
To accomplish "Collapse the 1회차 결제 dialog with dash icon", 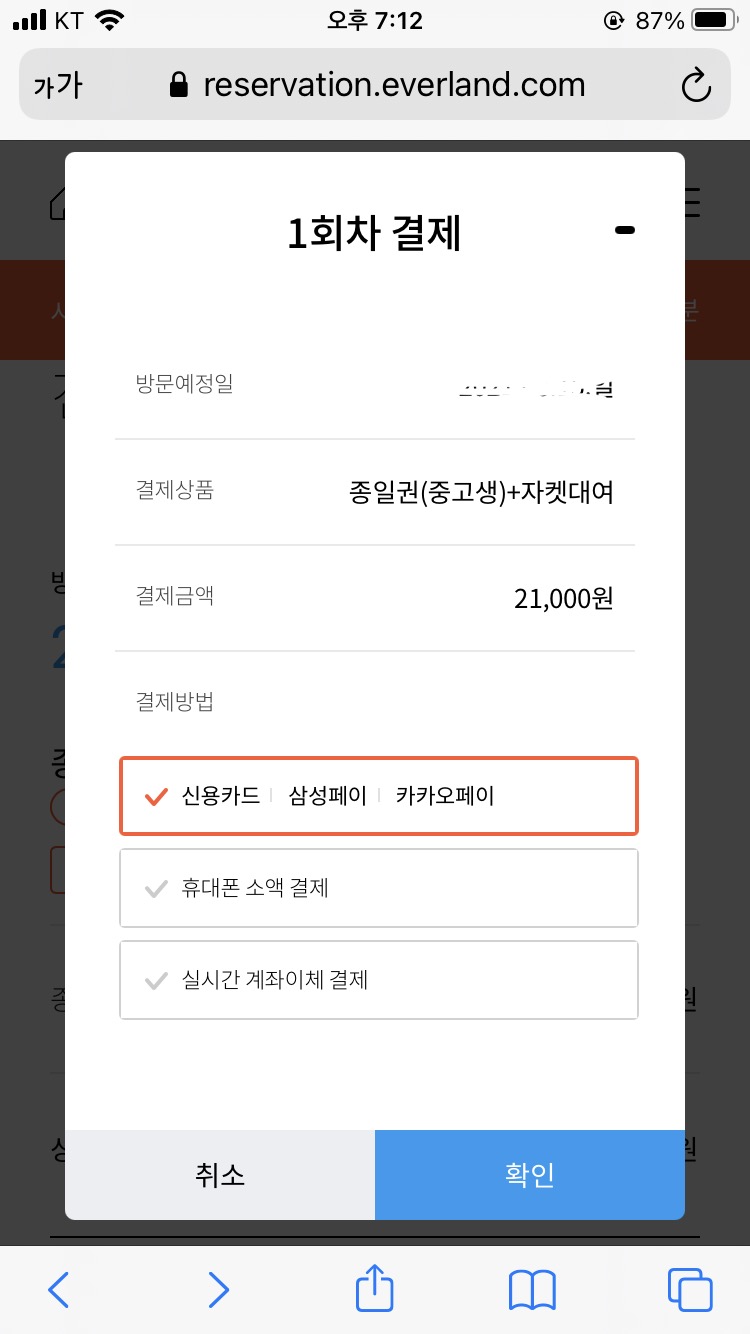I will [625, 231].
